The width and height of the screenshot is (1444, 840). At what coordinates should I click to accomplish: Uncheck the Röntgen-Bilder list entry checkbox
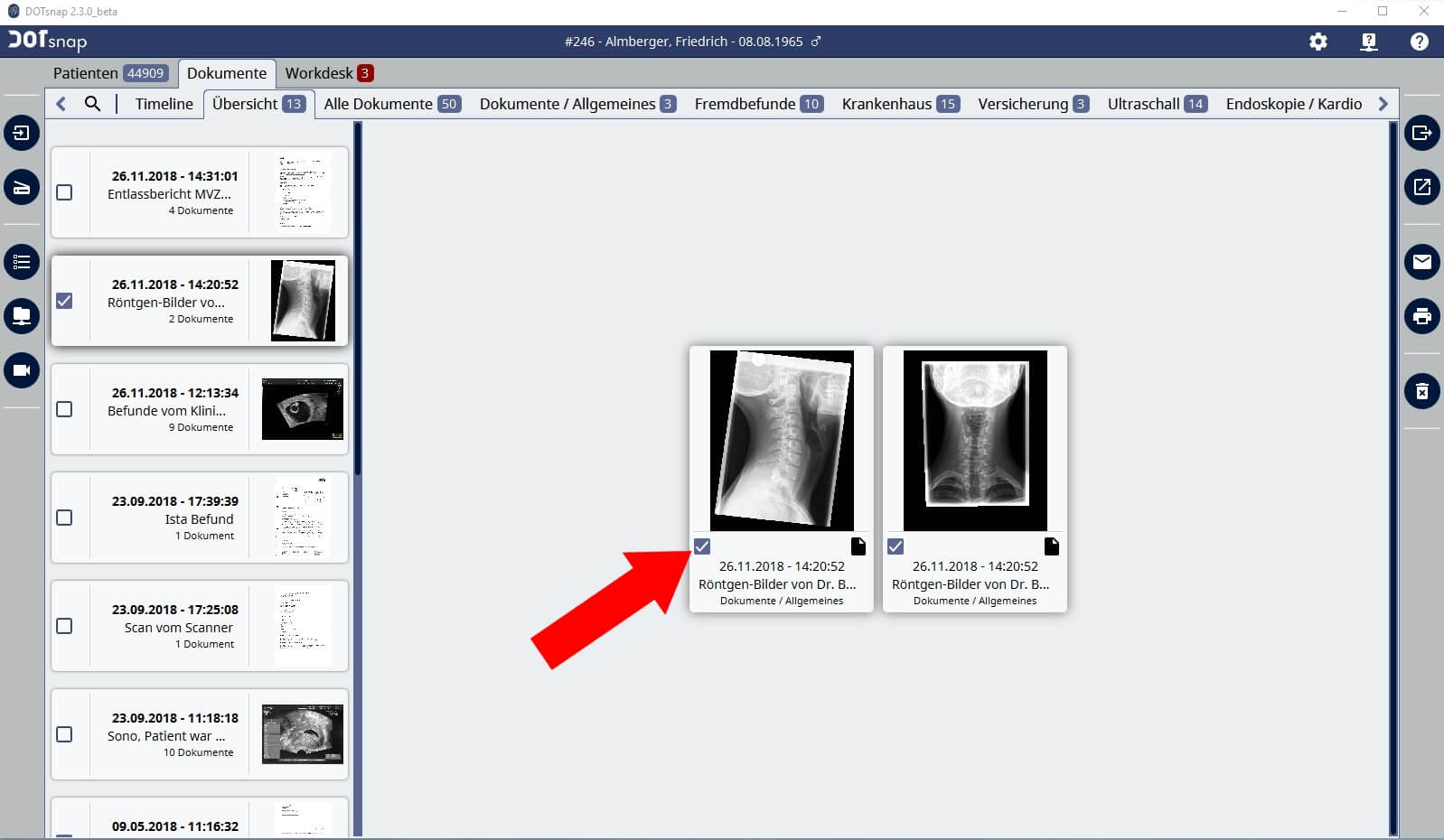[64, 301]
